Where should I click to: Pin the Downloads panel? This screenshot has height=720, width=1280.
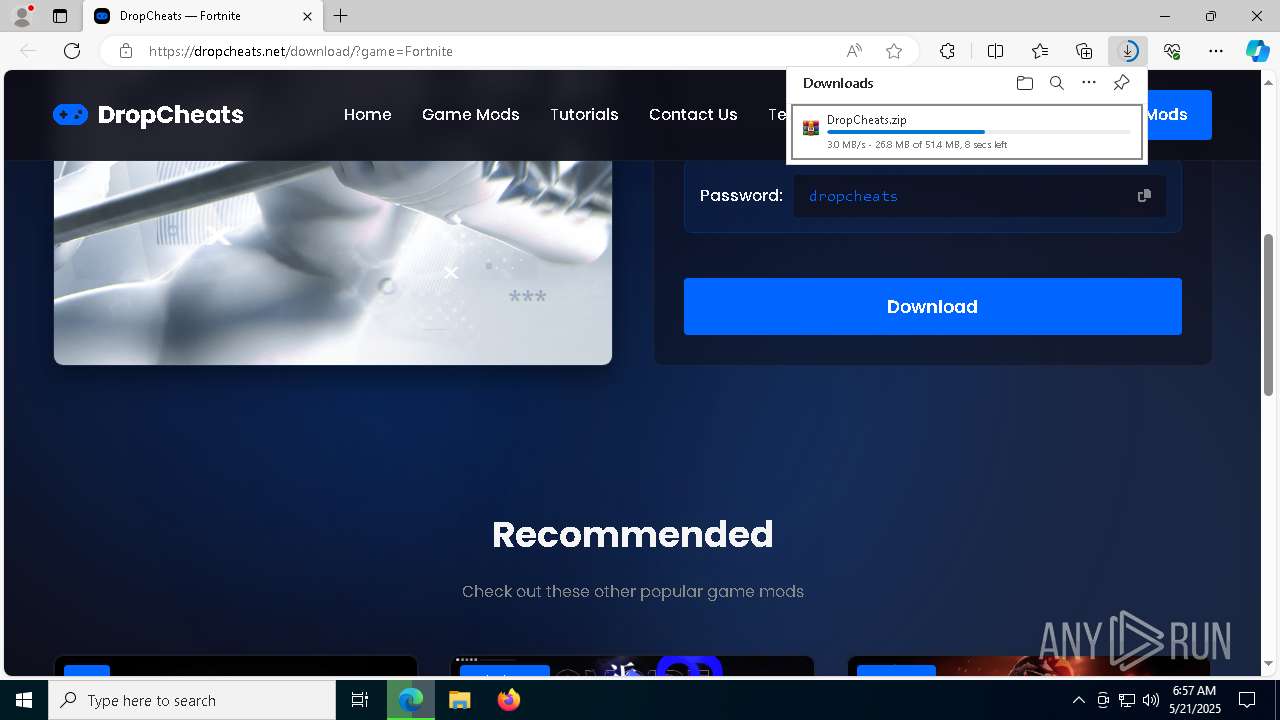click(x=1121, y=83)
